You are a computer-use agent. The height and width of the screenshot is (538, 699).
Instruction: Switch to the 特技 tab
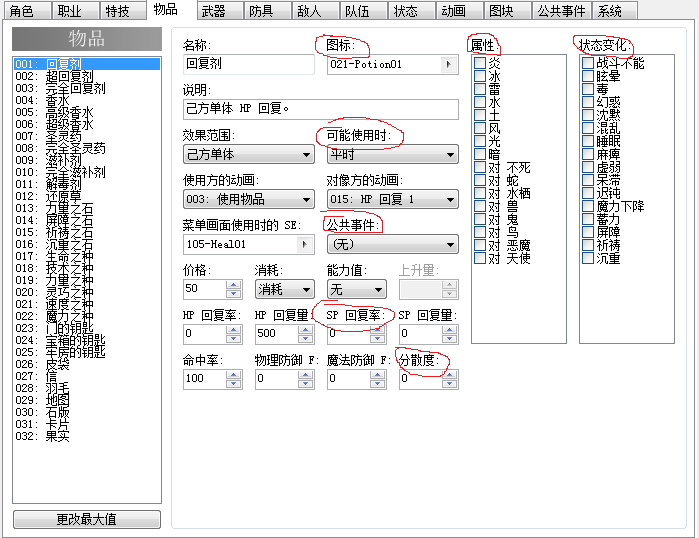click(123, 11)
